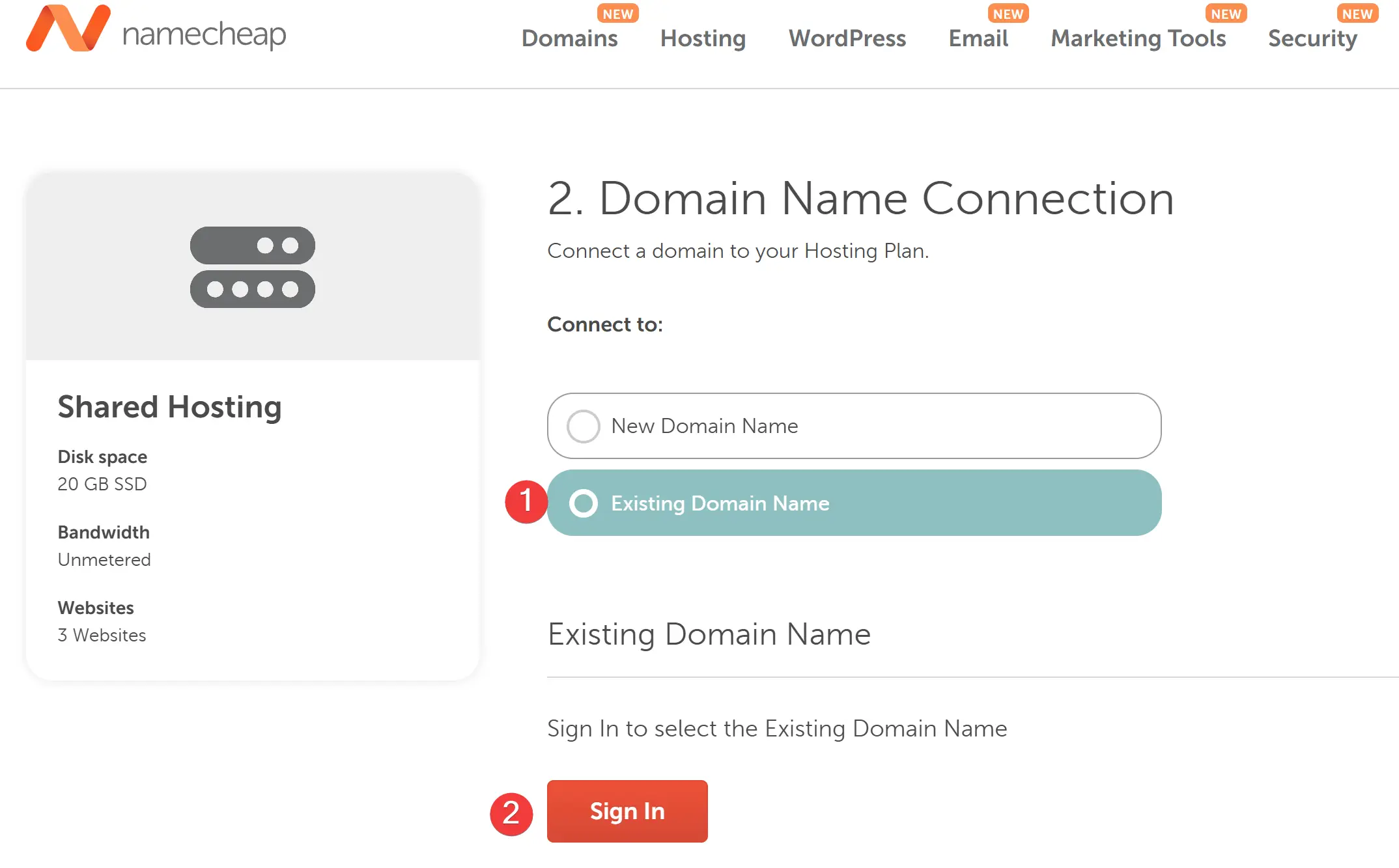
Task: Click 'Sign In to select the Existing Domain Name' text
Action: click(777, 729)
